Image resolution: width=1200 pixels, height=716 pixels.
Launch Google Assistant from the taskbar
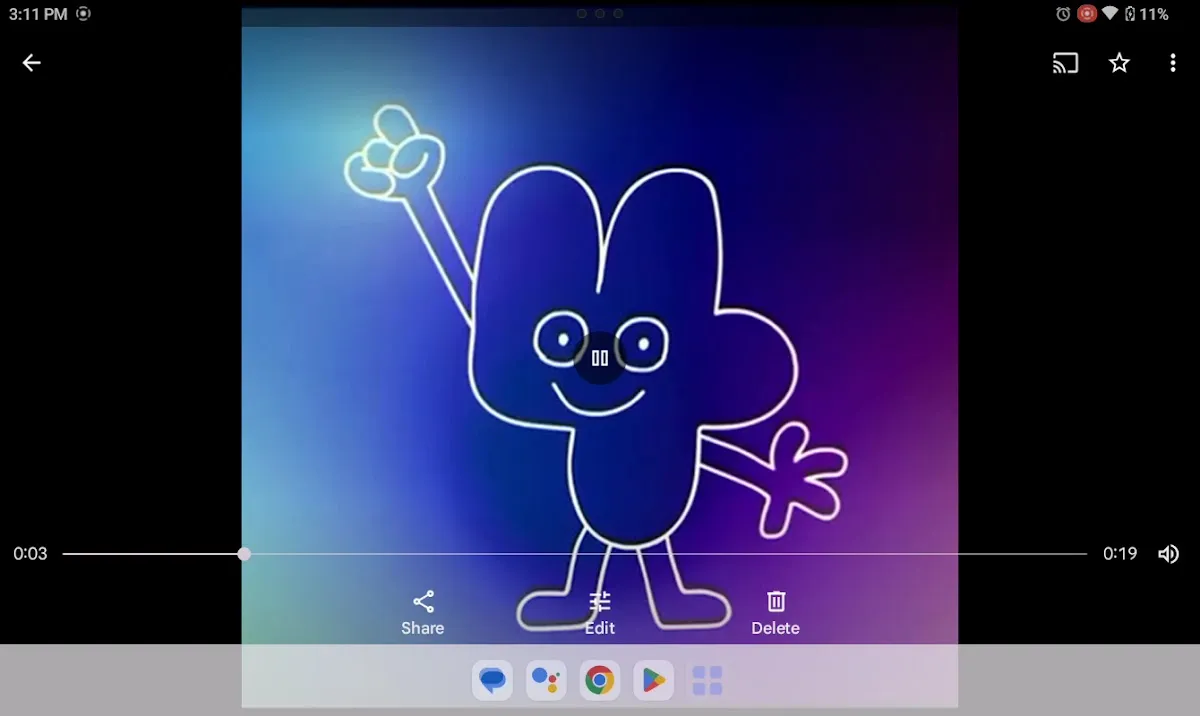point(546,681)
